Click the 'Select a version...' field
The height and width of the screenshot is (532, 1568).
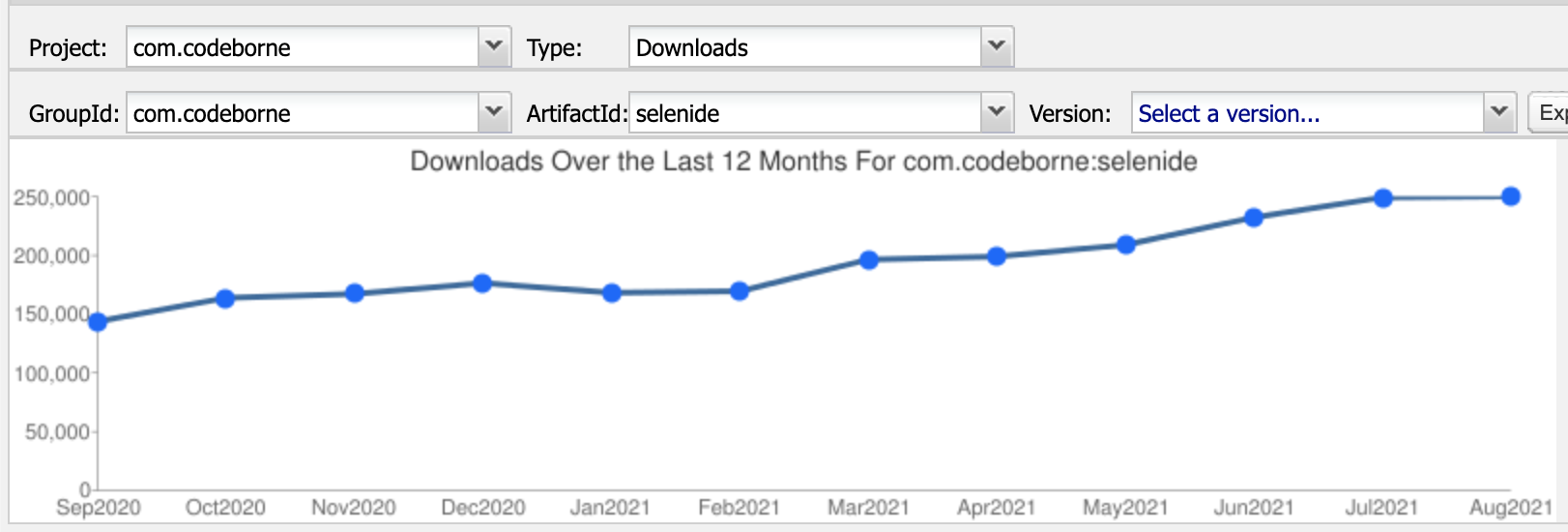click(x=1308, y=113)
